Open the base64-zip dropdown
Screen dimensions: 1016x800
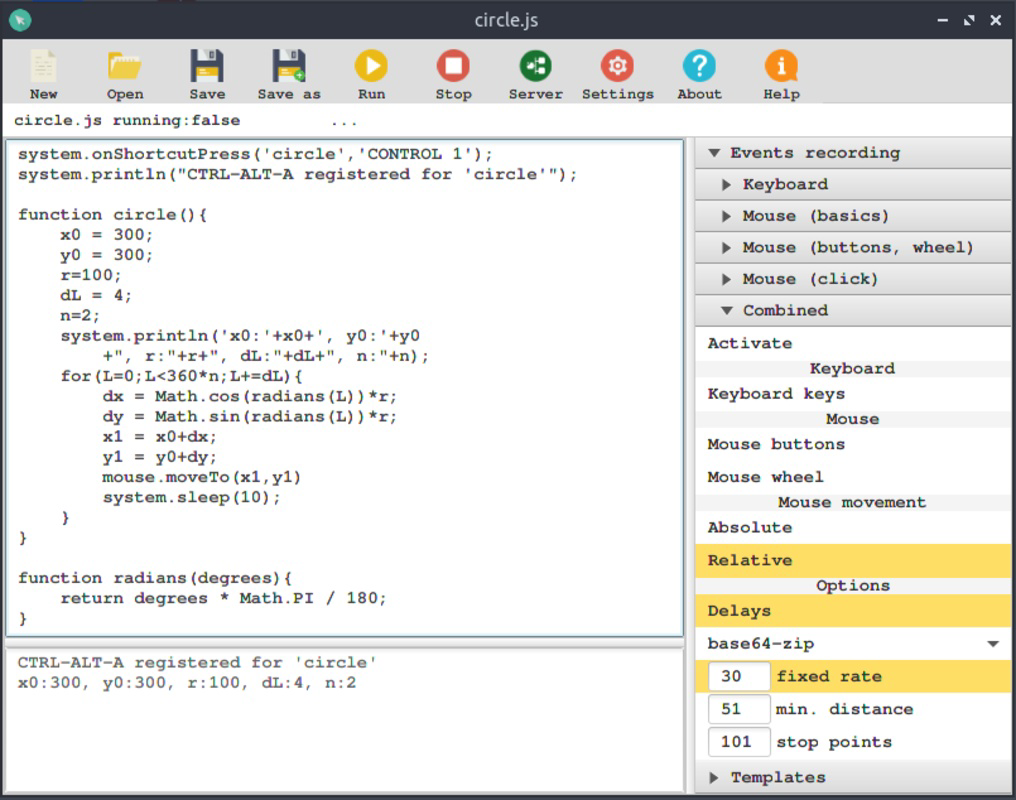click(852, 644)
